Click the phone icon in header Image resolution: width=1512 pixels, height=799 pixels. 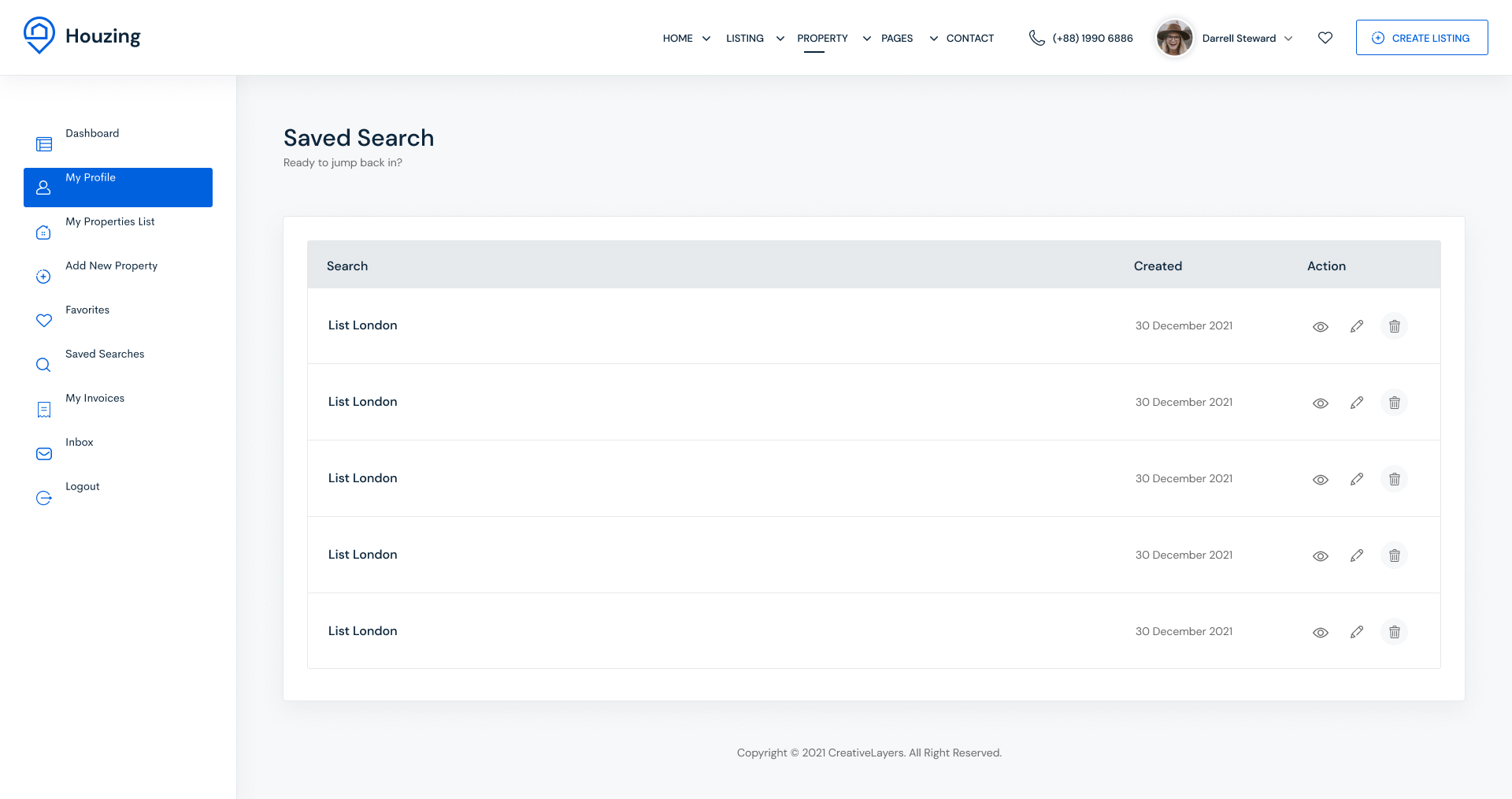1037,38
